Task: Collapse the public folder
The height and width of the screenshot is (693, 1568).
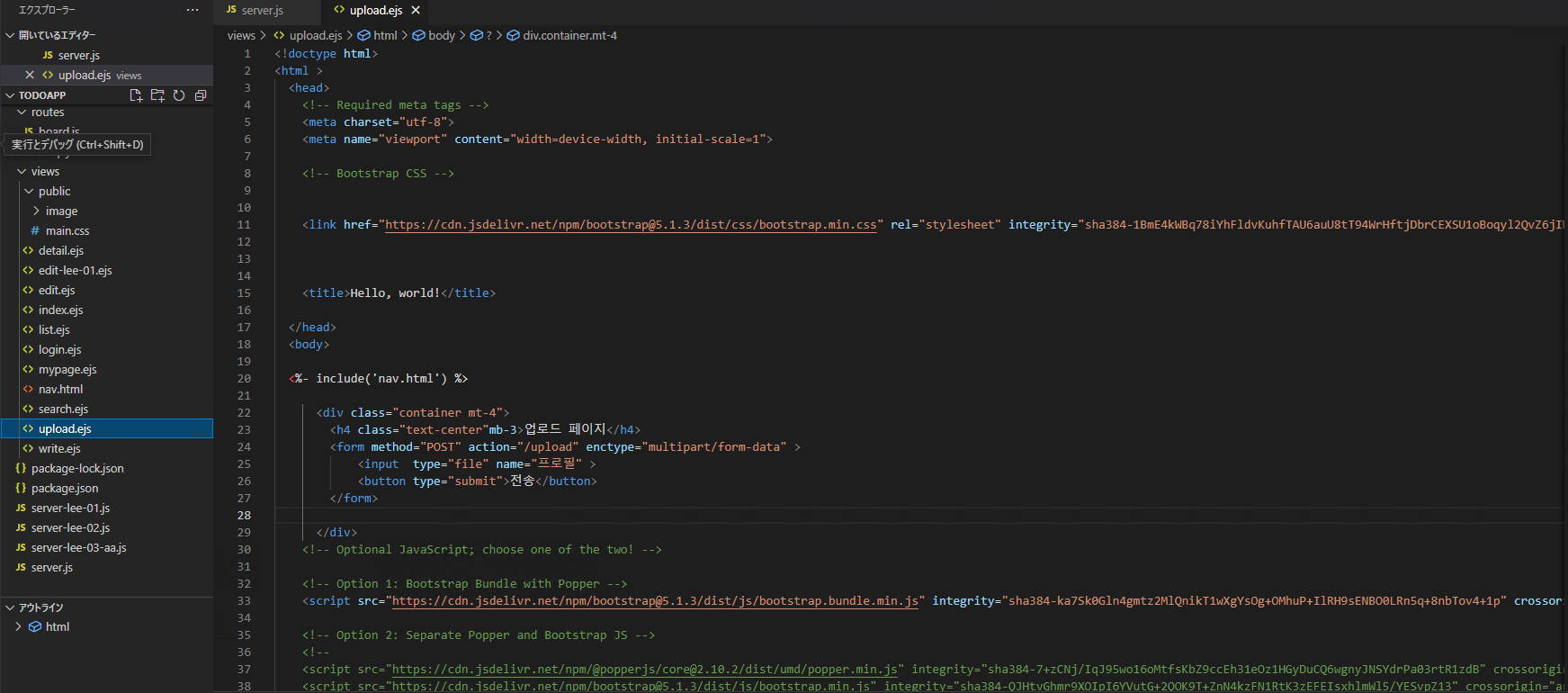Action: 29,192
